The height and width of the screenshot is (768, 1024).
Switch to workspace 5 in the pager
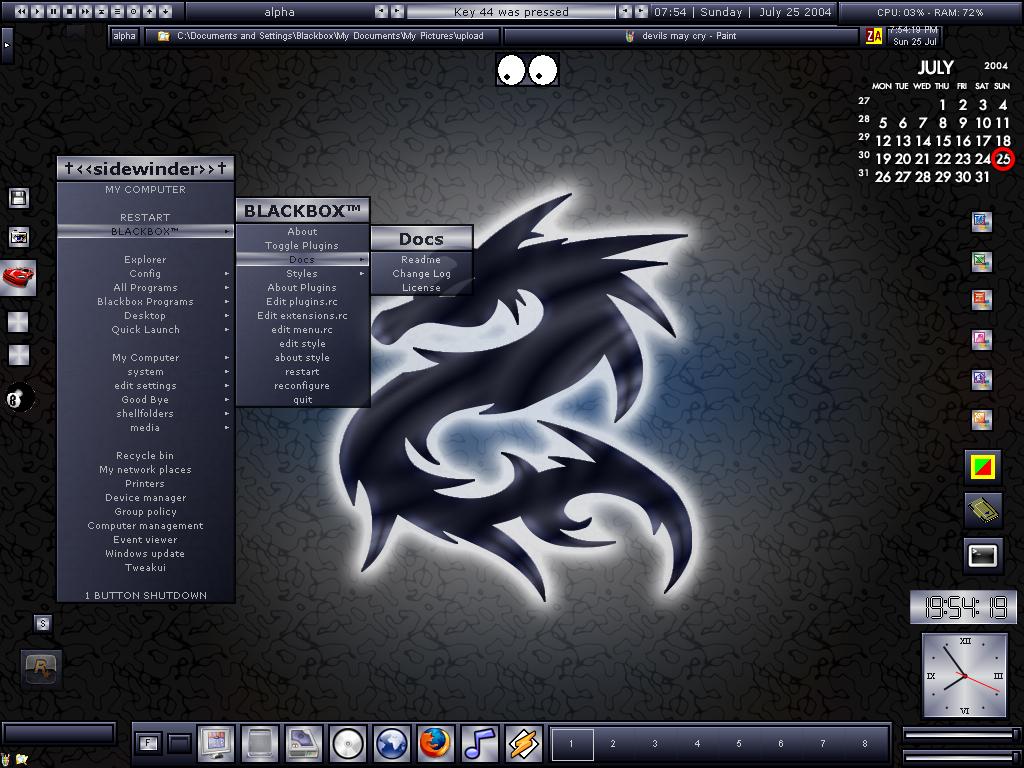(739, 744)
